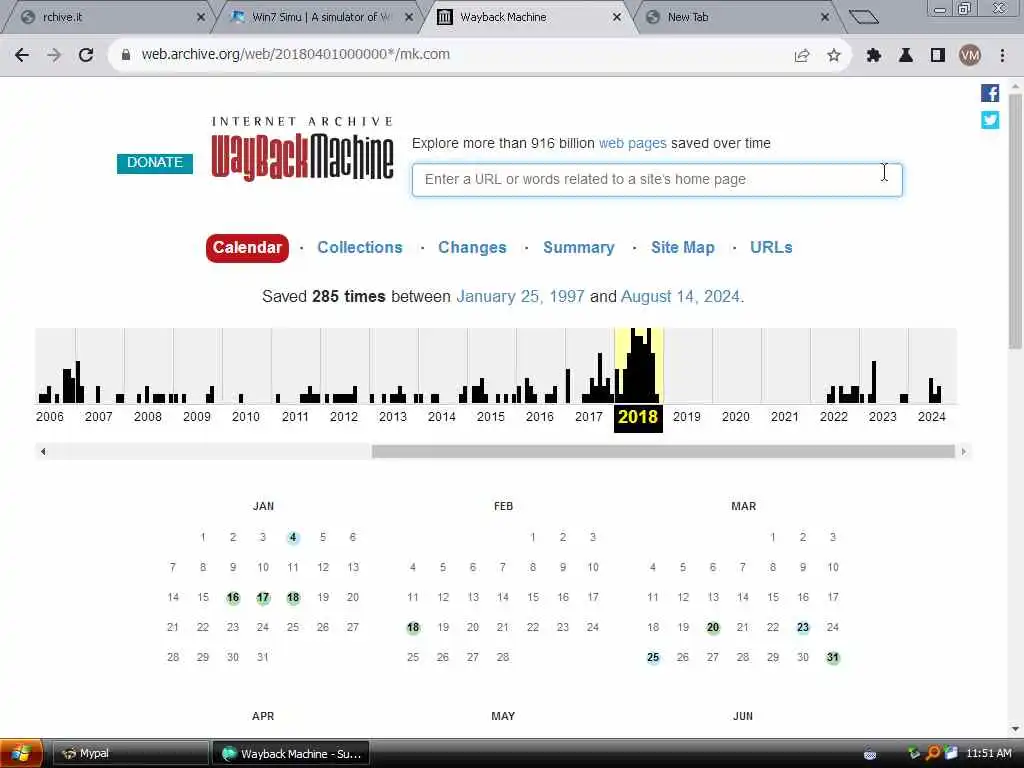Select year 2006 on the timeline

point(50,417)
